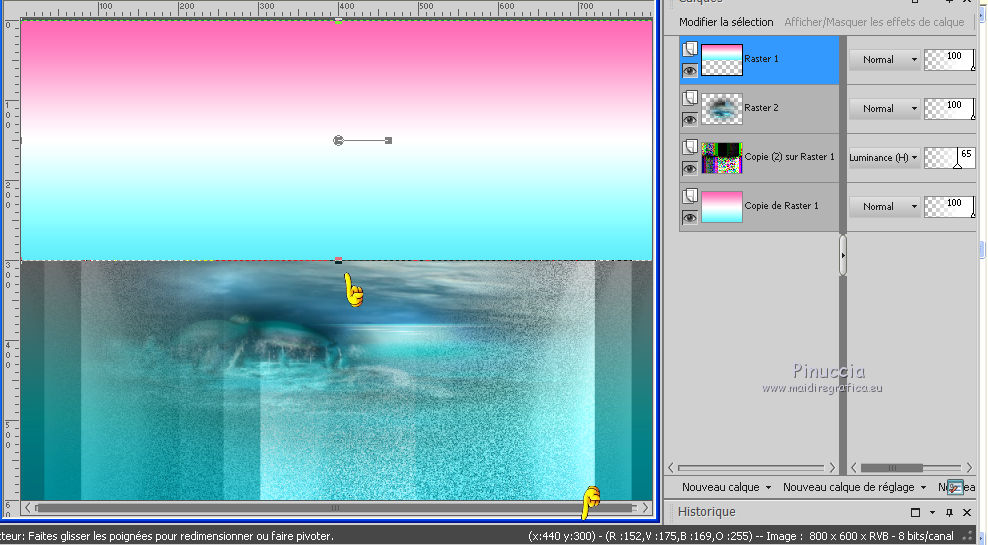Click the status bar resize grip
The image size is (988, 545).
969,536
